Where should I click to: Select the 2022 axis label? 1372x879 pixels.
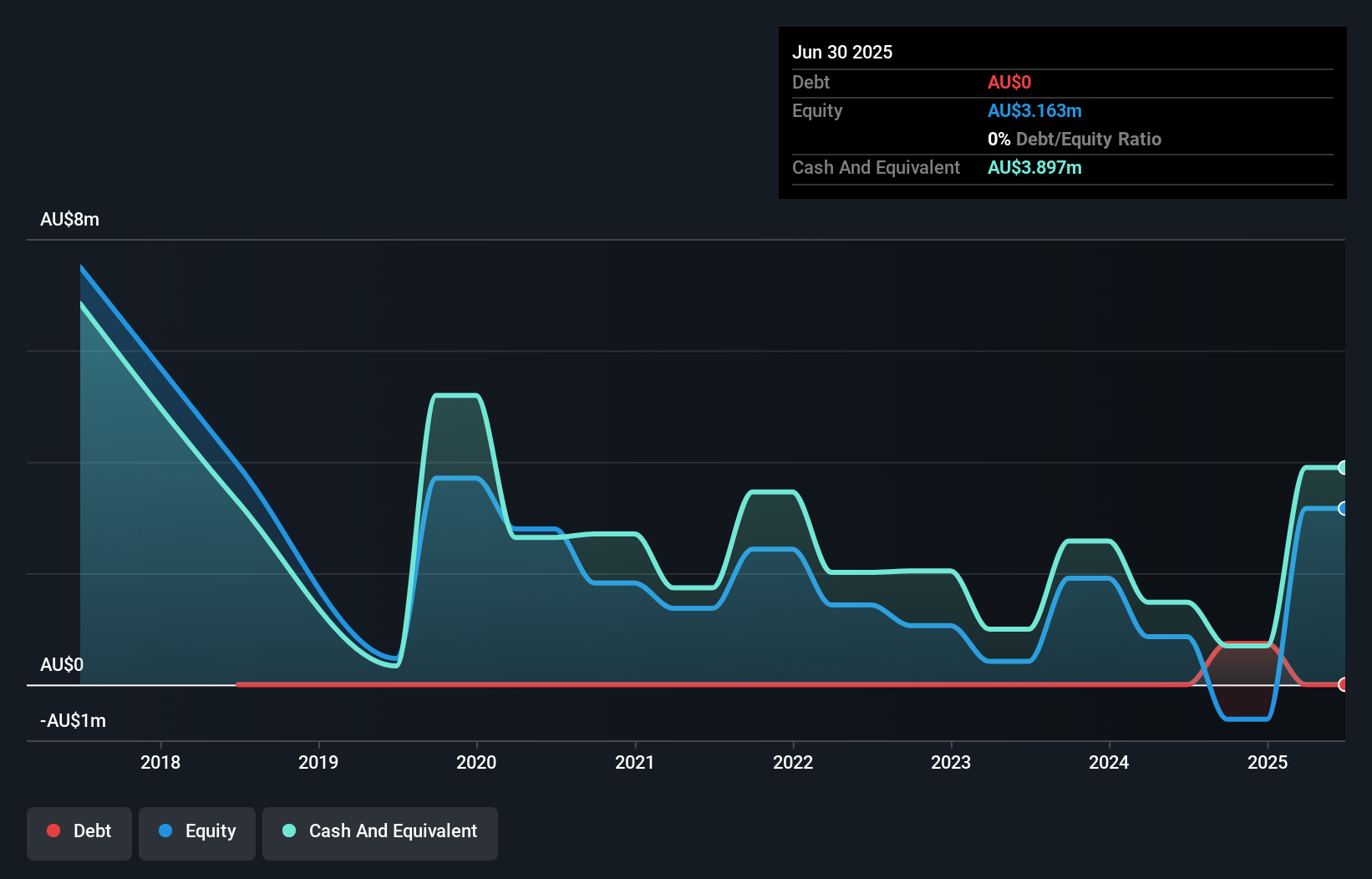pos(793,762)
